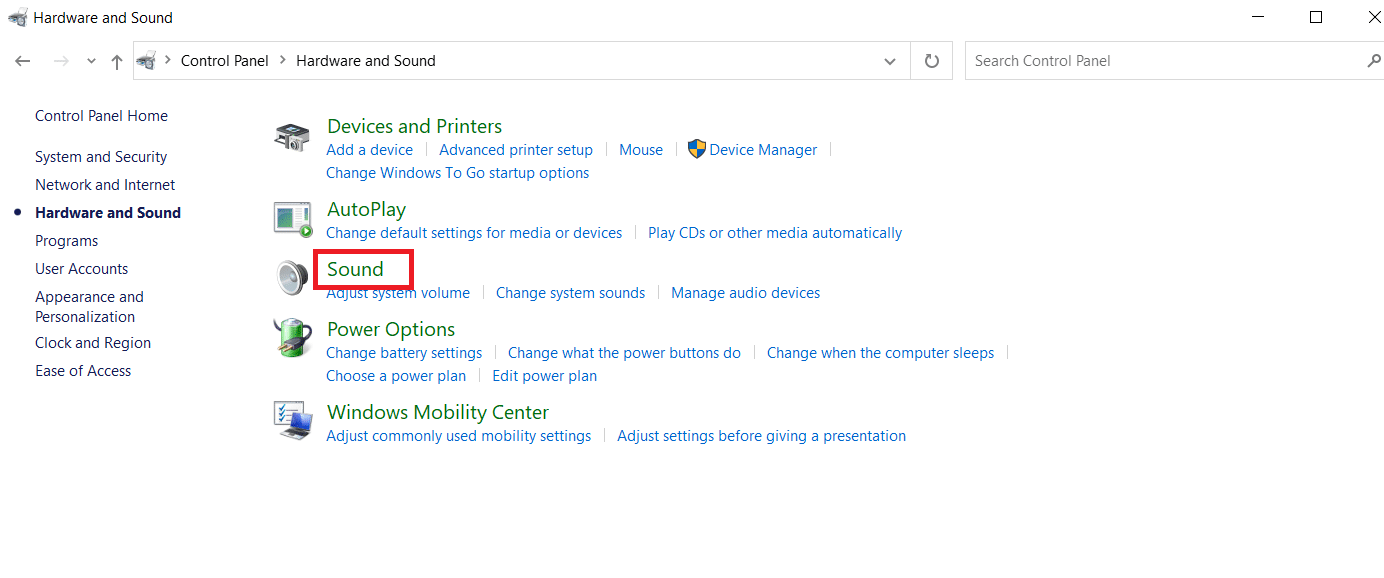The height and width of the screenshot is (578, 1384).
Task: Open the Devices and Printers heading
Action: [414, 126]
